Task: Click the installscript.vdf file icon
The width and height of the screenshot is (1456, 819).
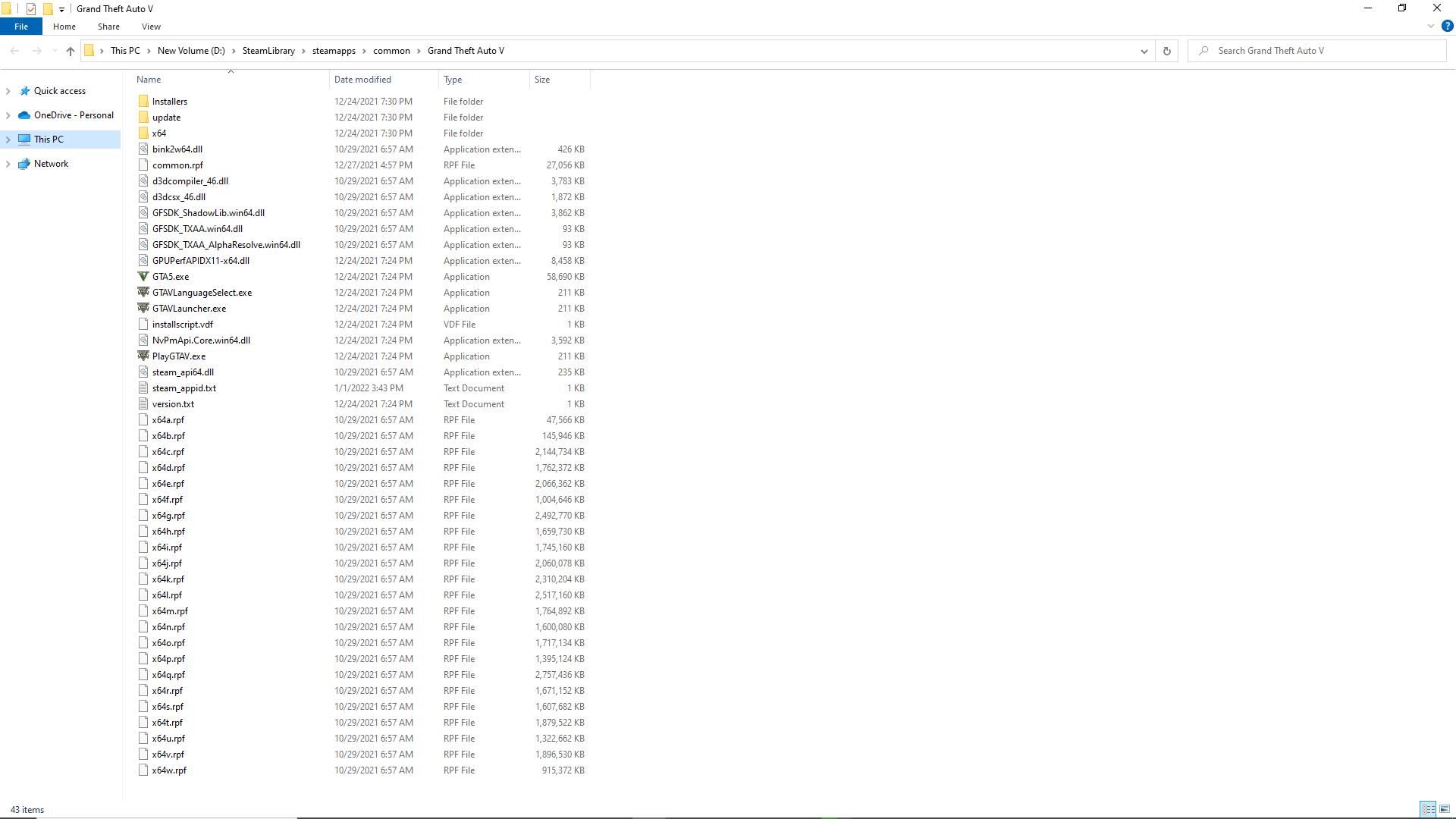Action: click(143, 325)
